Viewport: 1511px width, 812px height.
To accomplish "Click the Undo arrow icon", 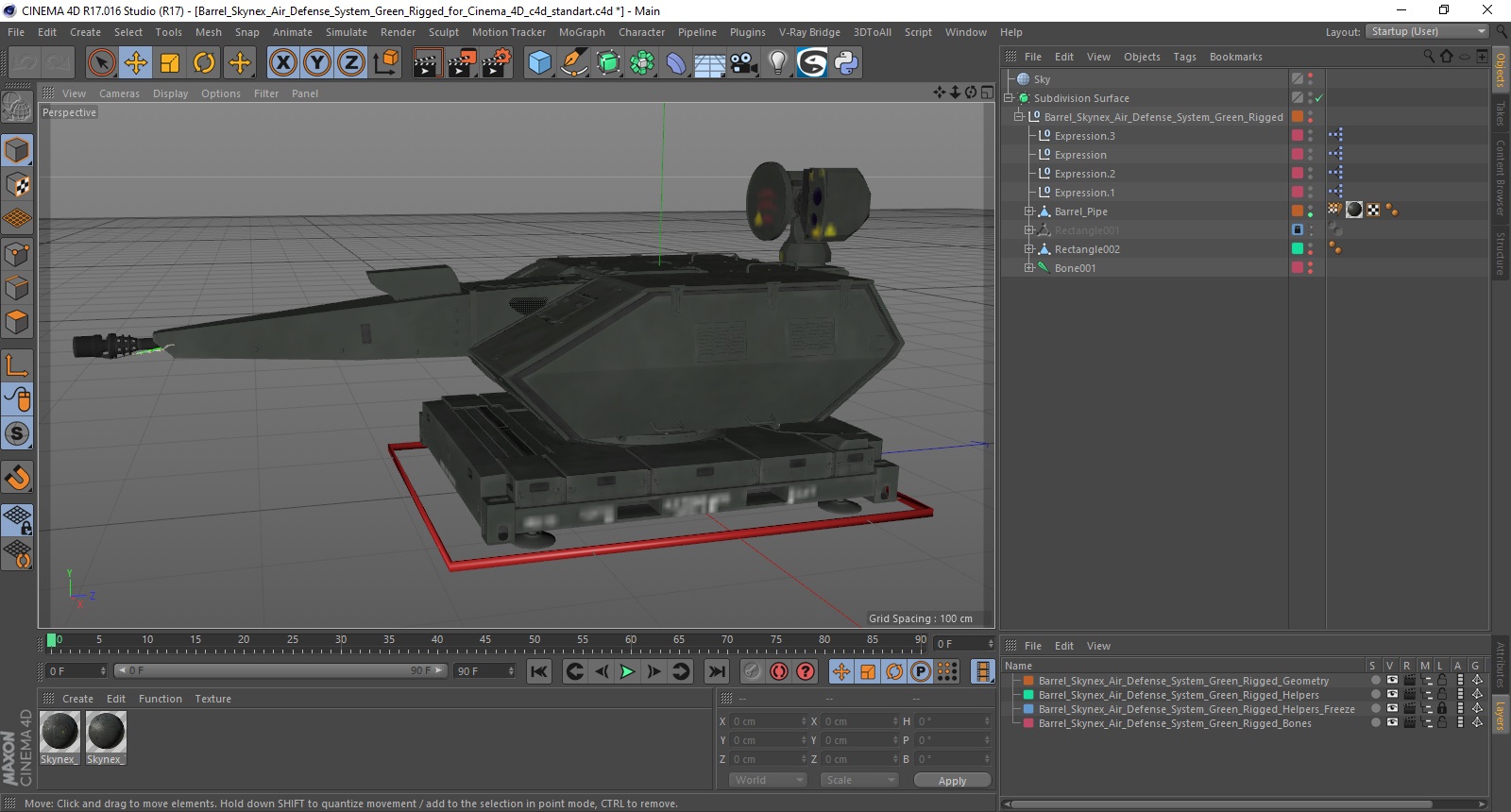I will click(25, 63).
